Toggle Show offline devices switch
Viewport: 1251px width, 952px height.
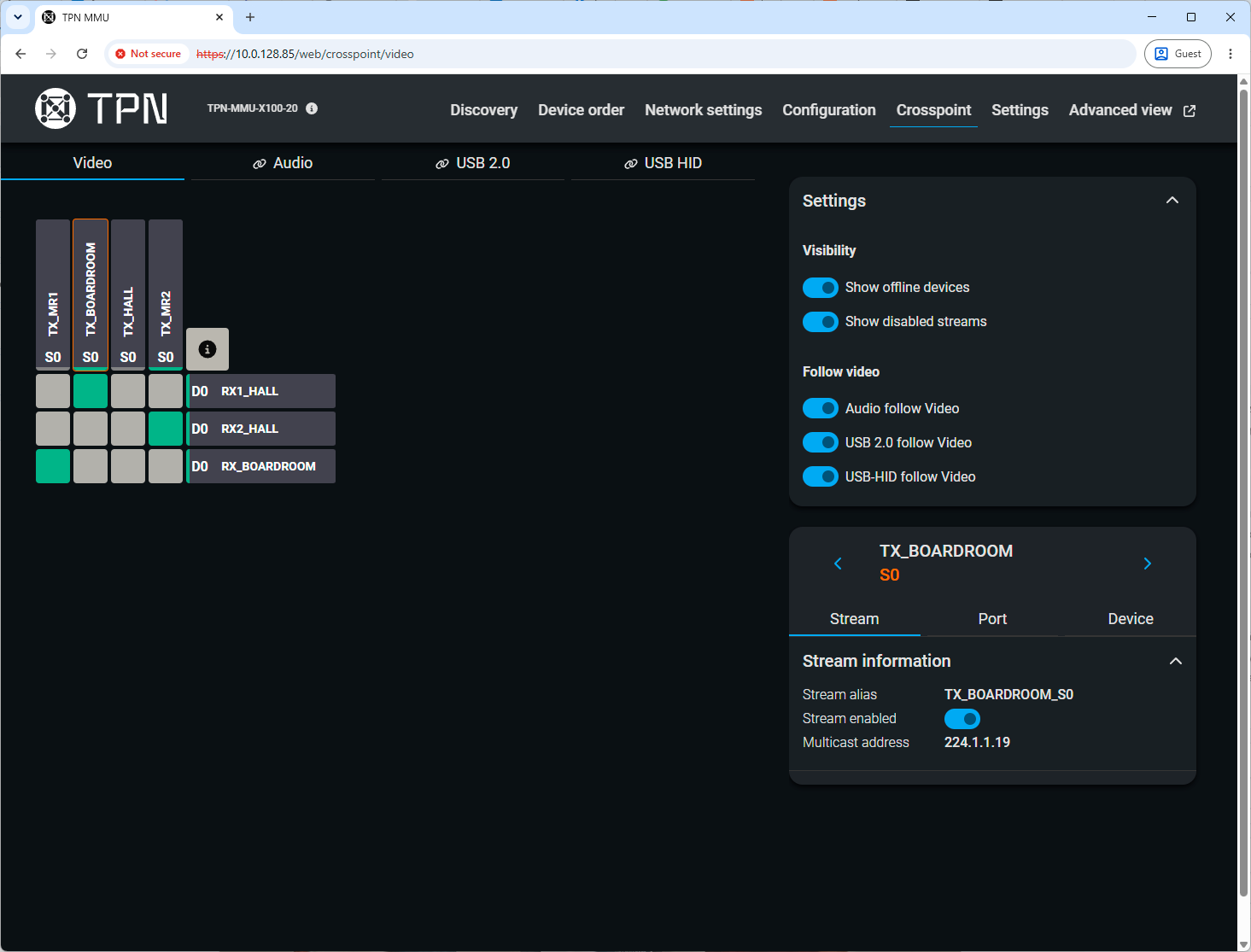pos(821,288)
